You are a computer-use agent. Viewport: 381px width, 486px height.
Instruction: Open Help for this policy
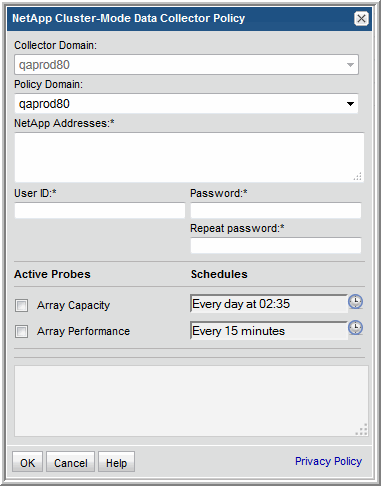point(116,462)
